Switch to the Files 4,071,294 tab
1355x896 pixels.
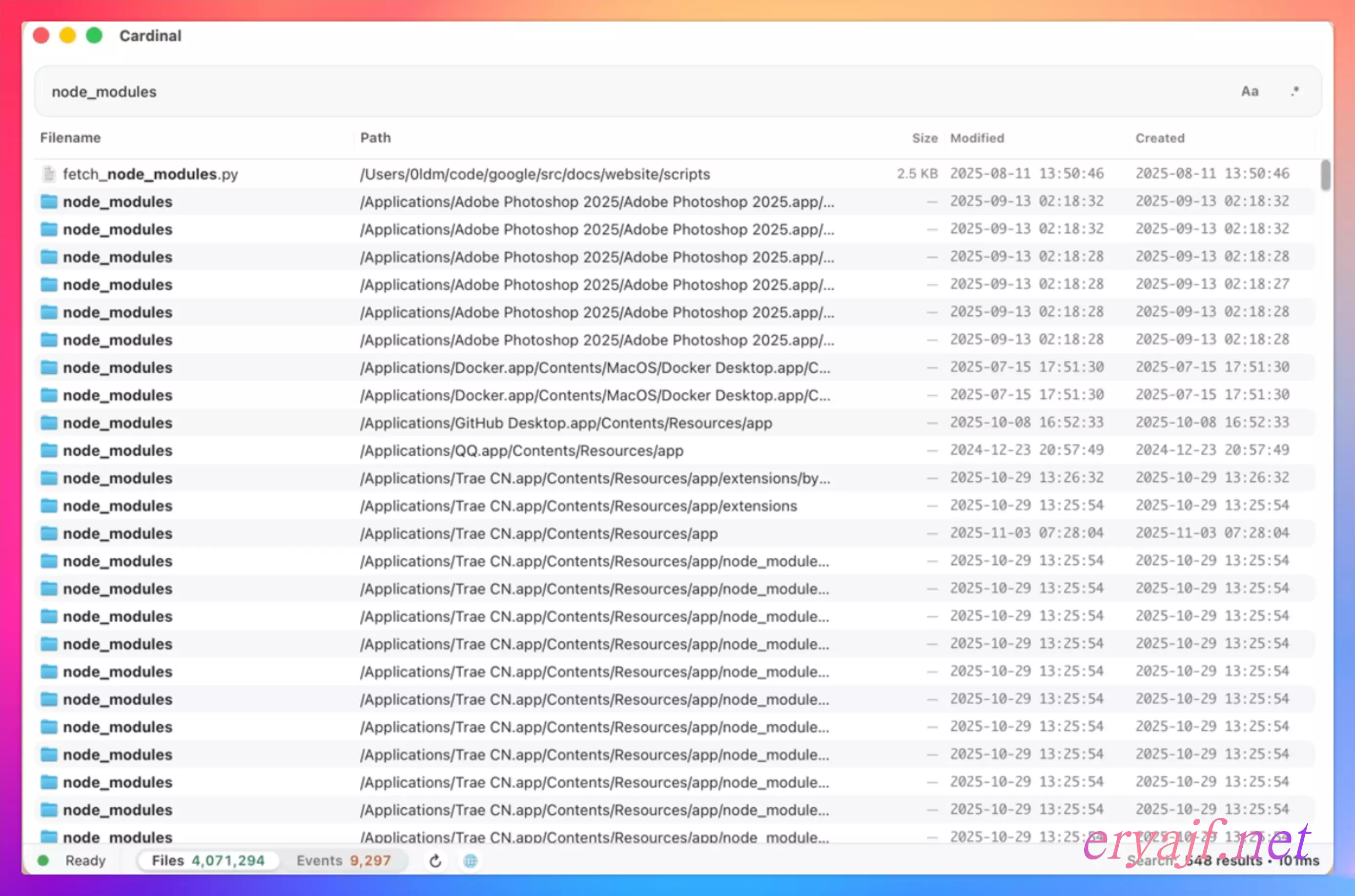point(208,860)
